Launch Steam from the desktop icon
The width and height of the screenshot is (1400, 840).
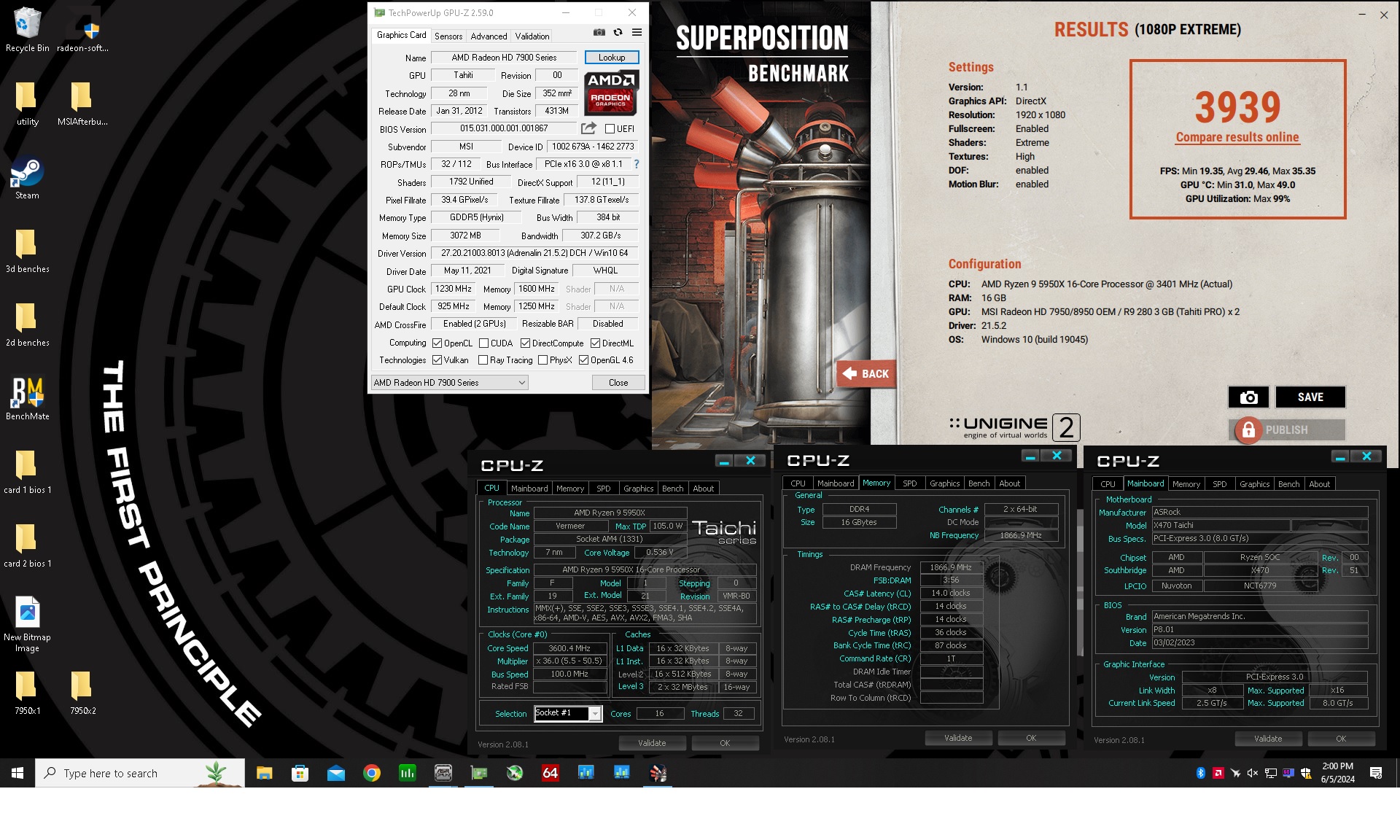coord(27,177)
